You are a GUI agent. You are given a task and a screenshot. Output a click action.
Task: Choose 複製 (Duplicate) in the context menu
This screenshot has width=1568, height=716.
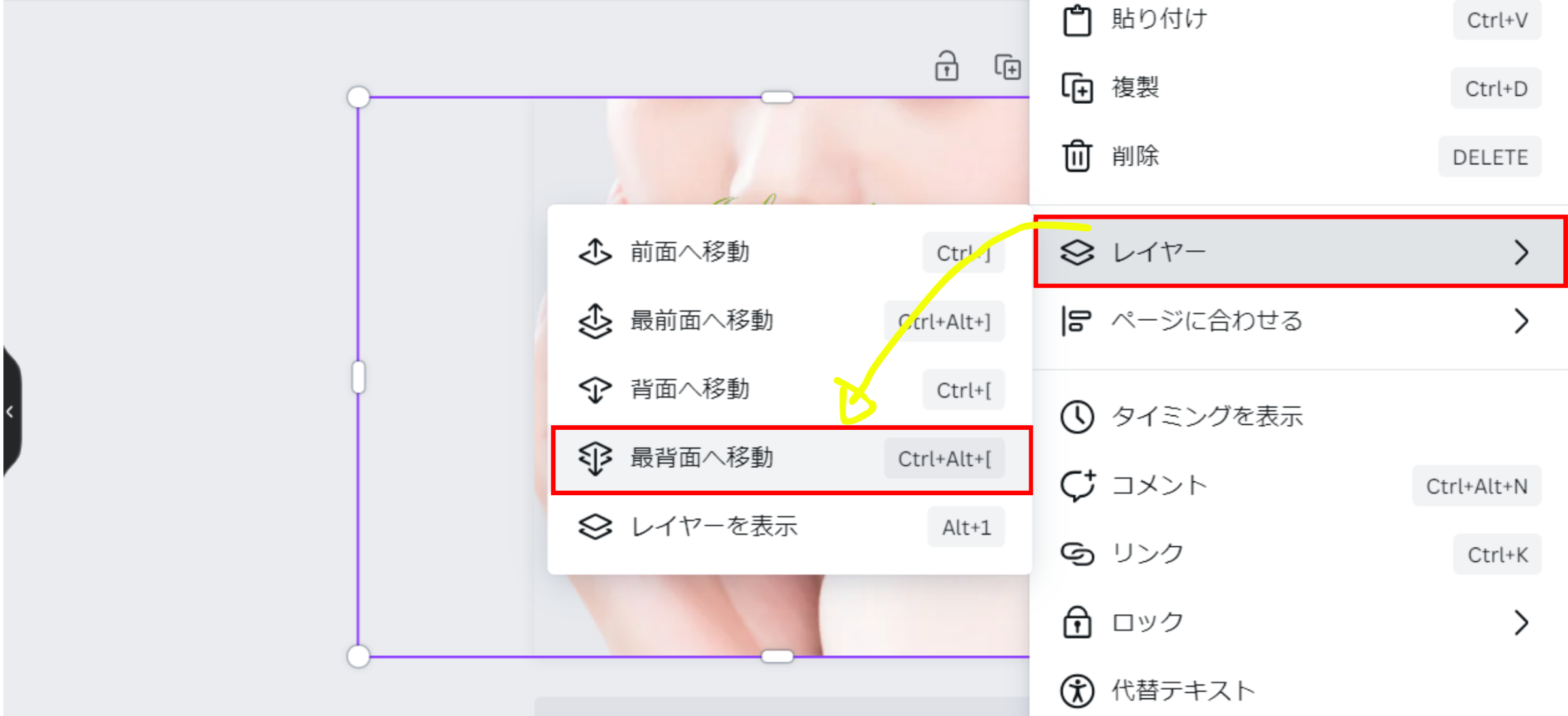tap(1135, 88)
